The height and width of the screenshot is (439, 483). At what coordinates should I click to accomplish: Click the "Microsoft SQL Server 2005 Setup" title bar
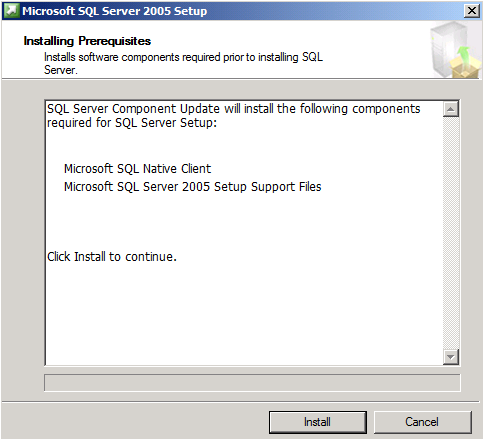(x=114, y=11)
